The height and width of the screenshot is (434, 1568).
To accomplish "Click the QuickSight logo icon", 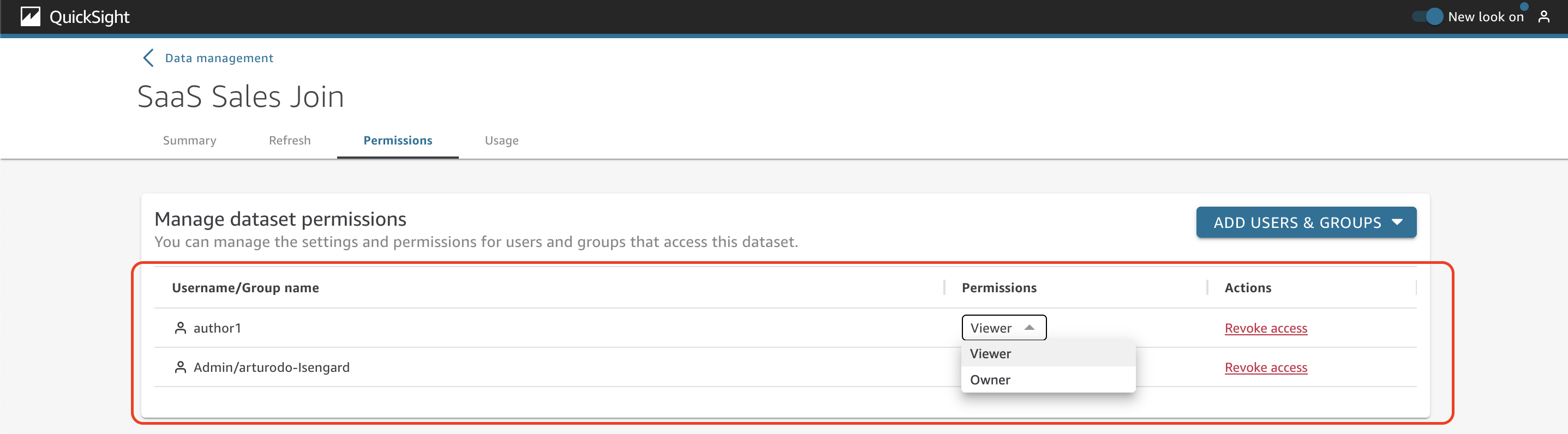I will (31, 16).
